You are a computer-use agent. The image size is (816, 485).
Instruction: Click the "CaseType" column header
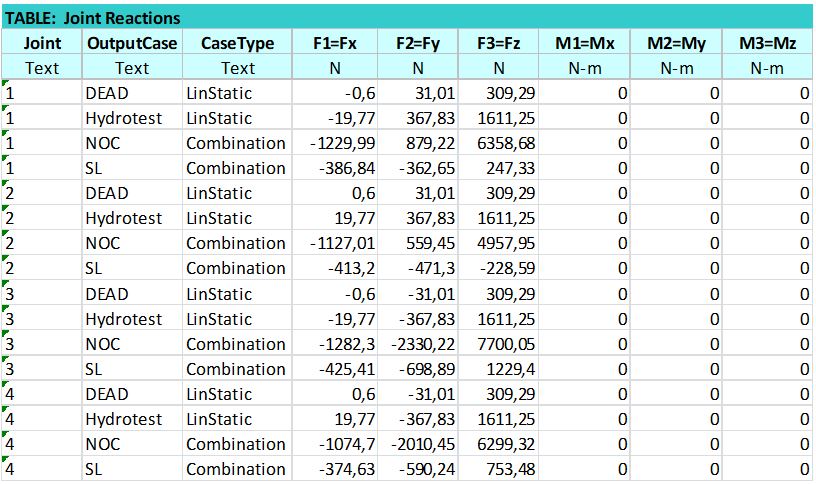coord(237,43)
